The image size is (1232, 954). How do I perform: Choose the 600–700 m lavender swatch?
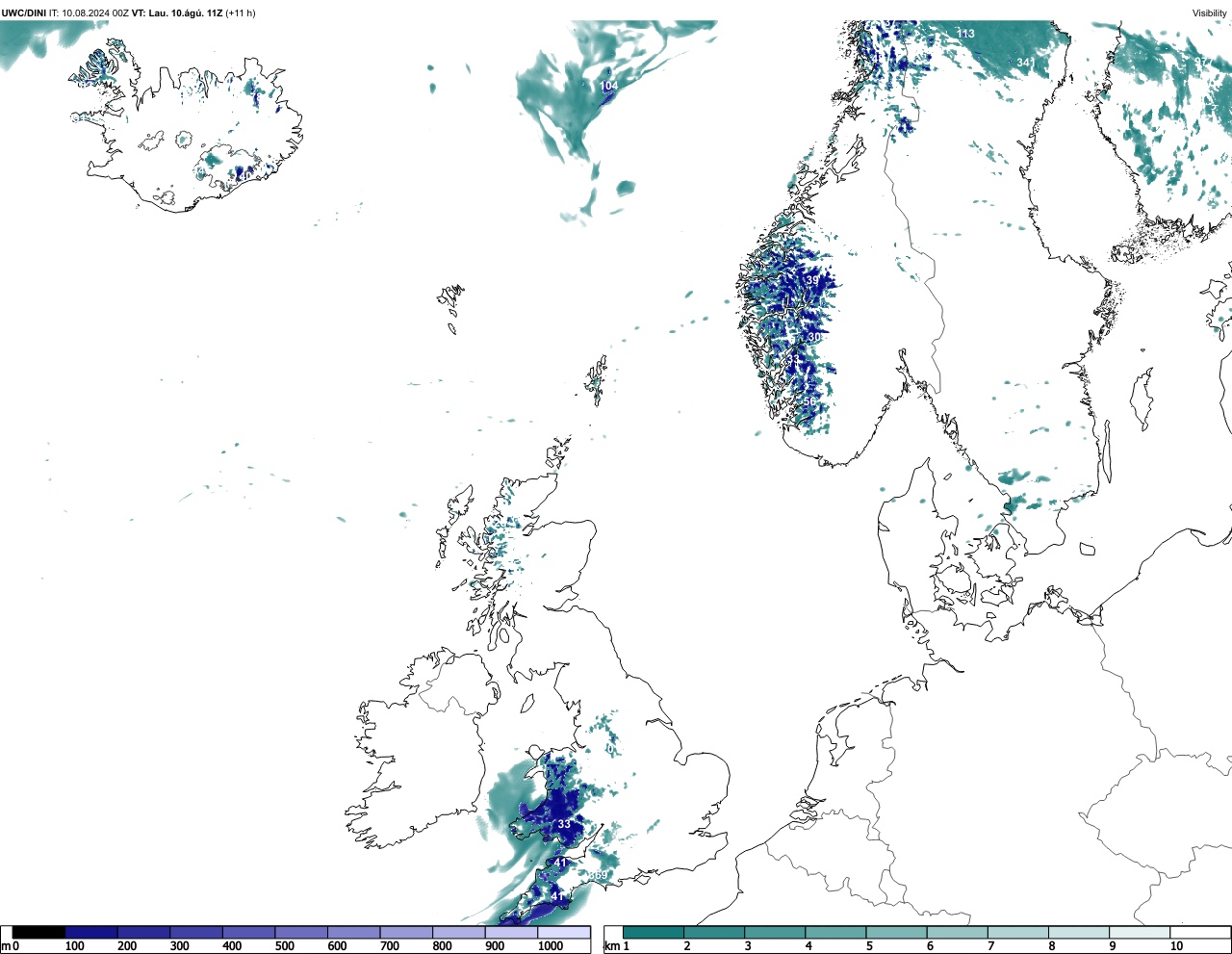click(x=354, y=933)
